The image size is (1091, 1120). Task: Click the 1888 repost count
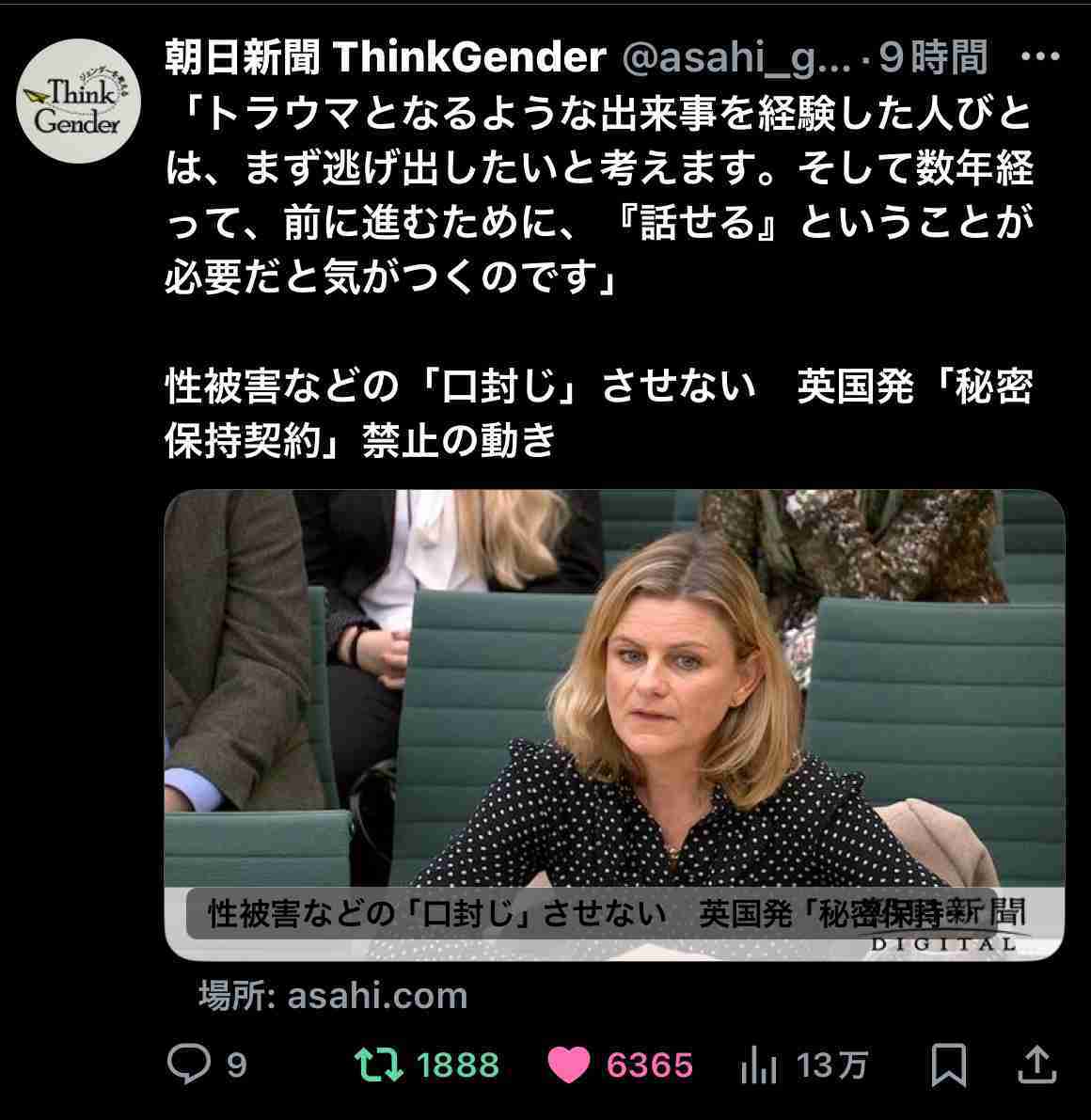[x=458, y=1065]
